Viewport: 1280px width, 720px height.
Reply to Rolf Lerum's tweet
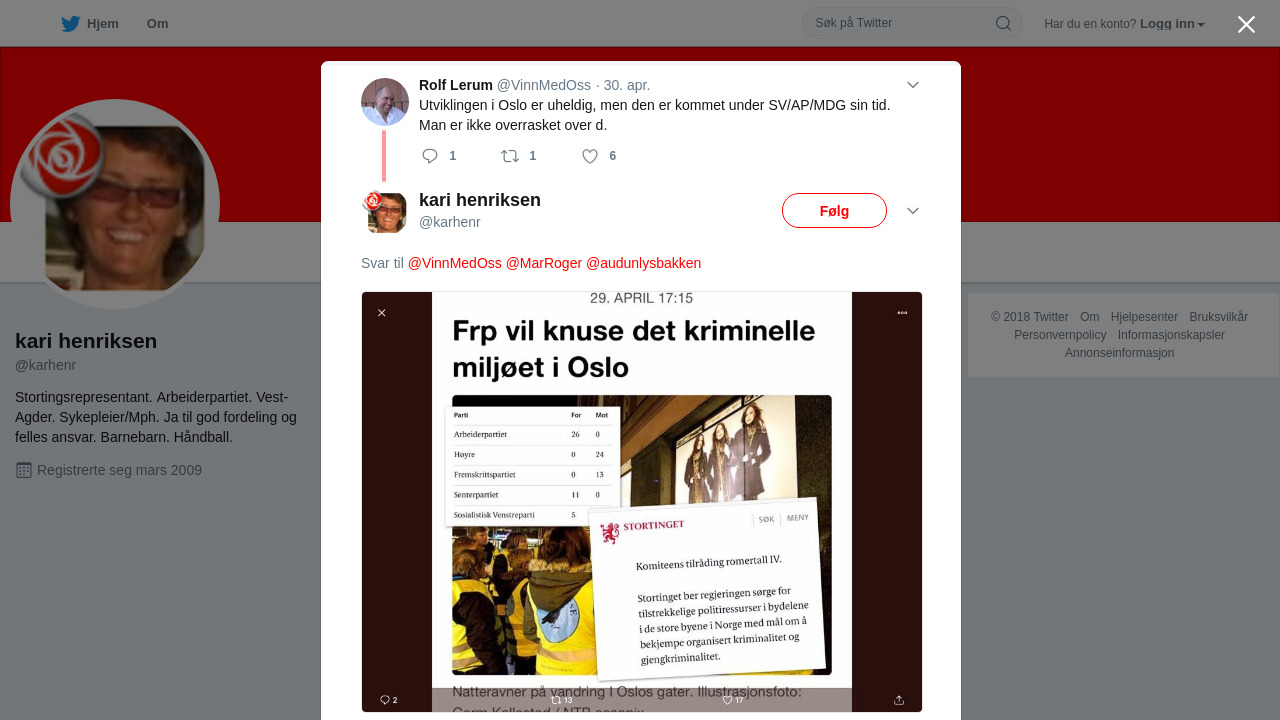[430, 156]
